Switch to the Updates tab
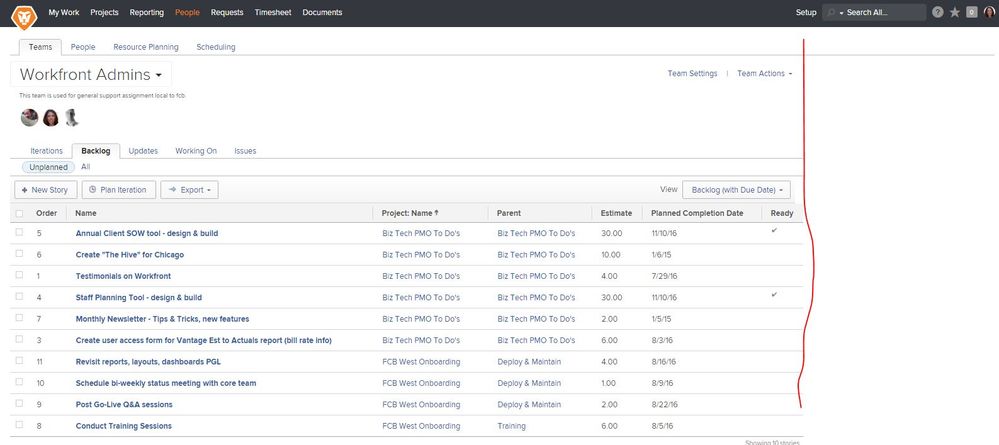Viewport: 999px width, 445px height. coord(143,151)
